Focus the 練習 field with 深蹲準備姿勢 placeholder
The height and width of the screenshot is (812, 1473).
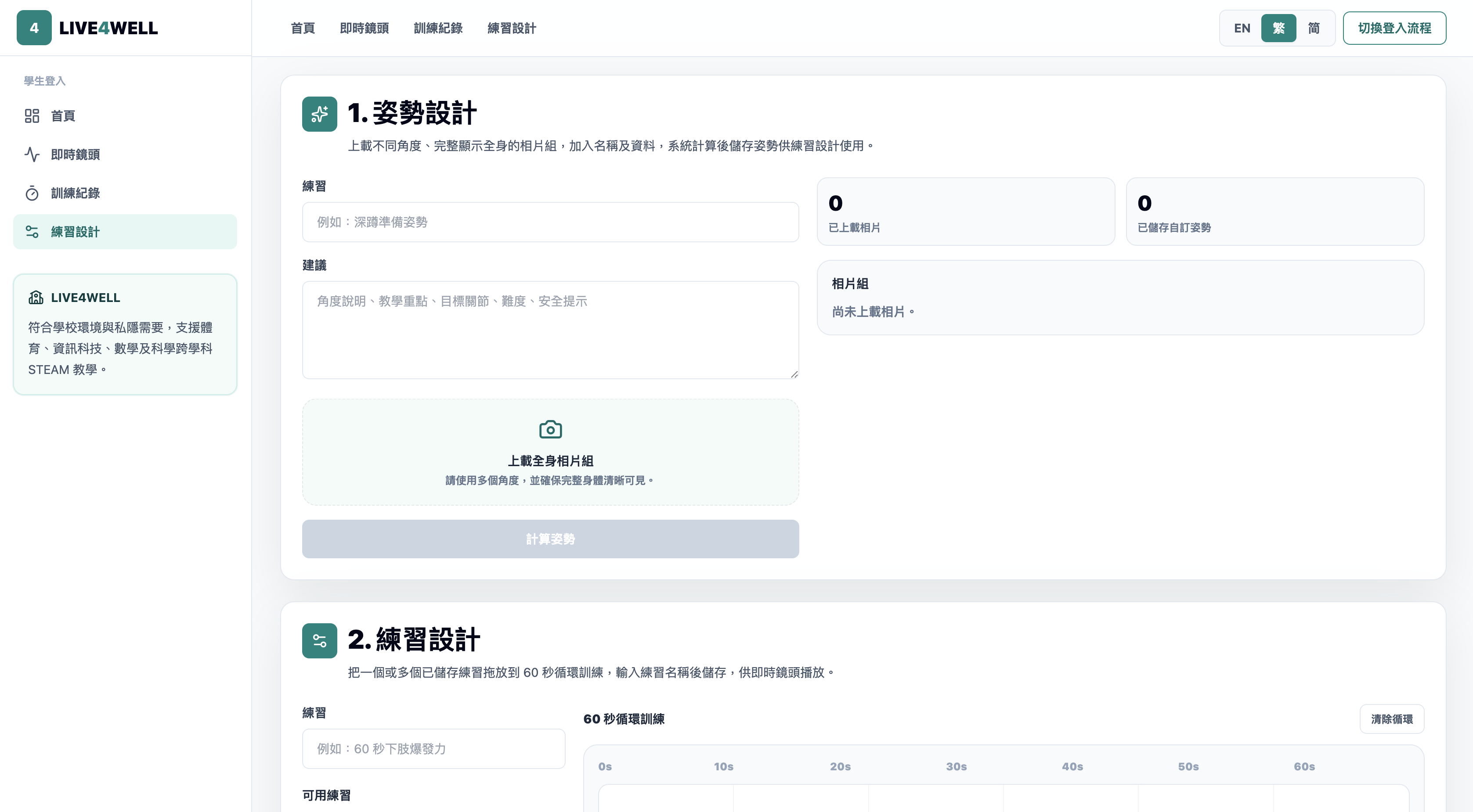[551, 222]
